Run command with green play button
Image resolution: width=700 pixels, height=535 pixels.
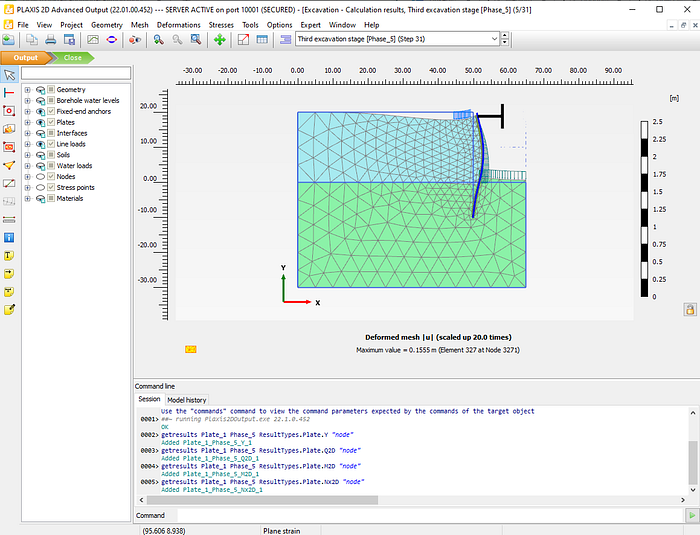point(692,515)
